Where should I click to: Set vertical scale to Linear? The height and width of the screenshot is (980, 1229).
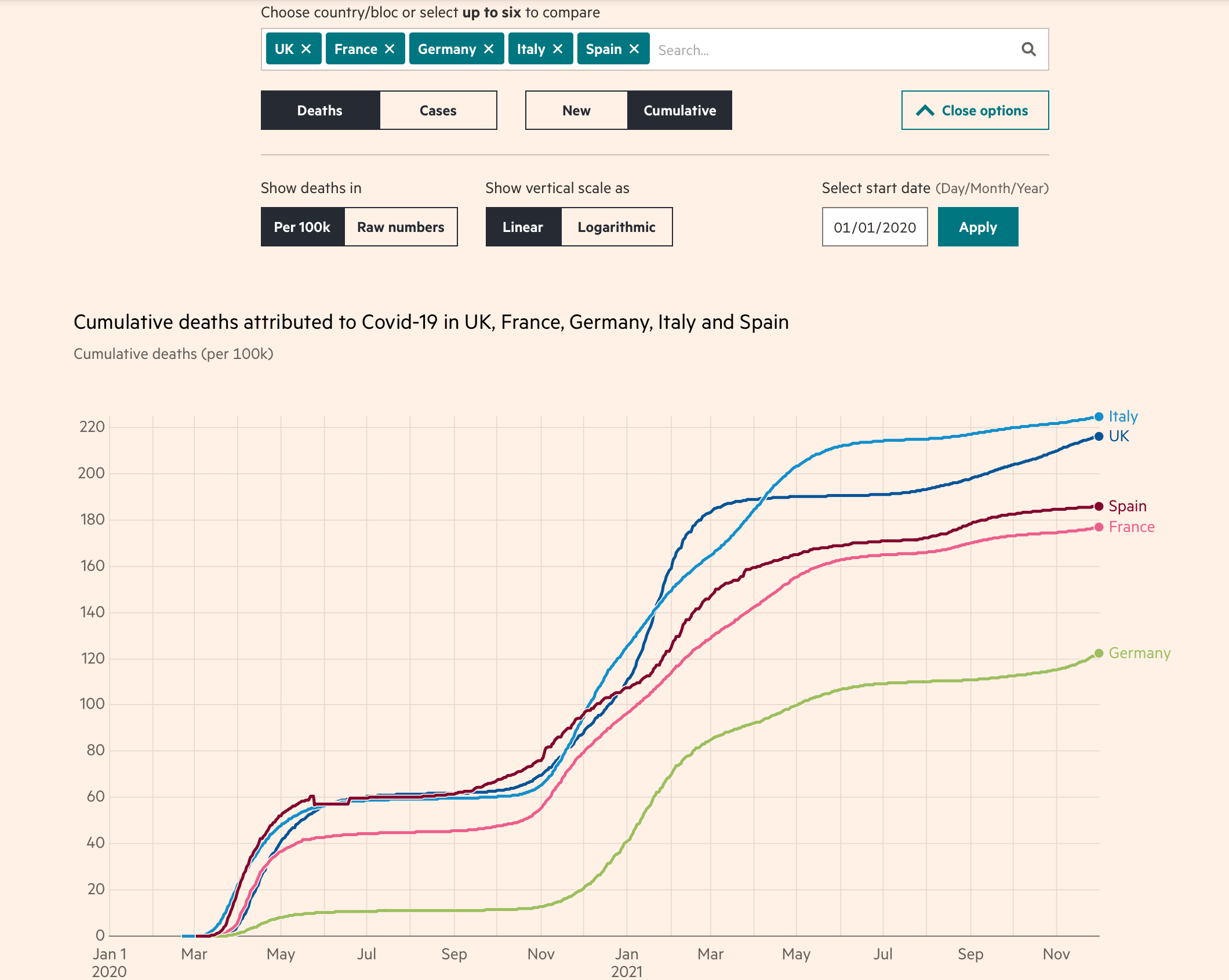[523, 227]
